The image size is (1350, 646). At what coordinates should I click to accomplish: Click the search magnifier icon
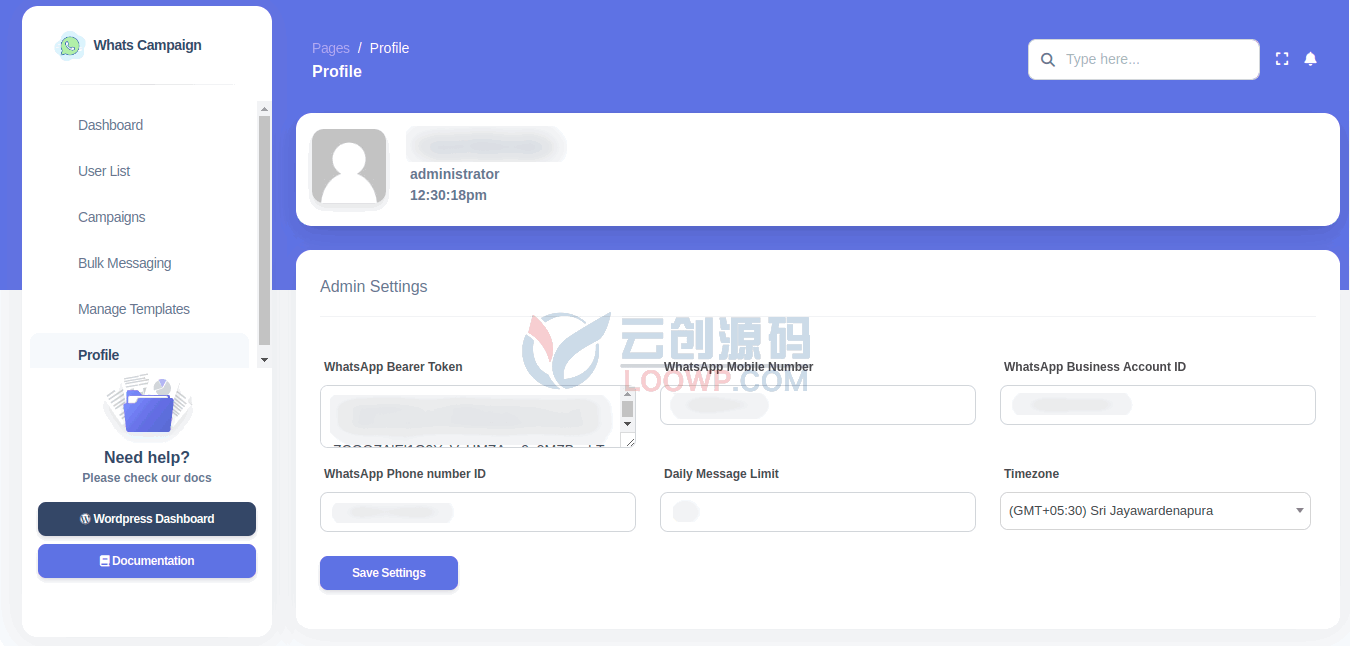point(1048,60)
